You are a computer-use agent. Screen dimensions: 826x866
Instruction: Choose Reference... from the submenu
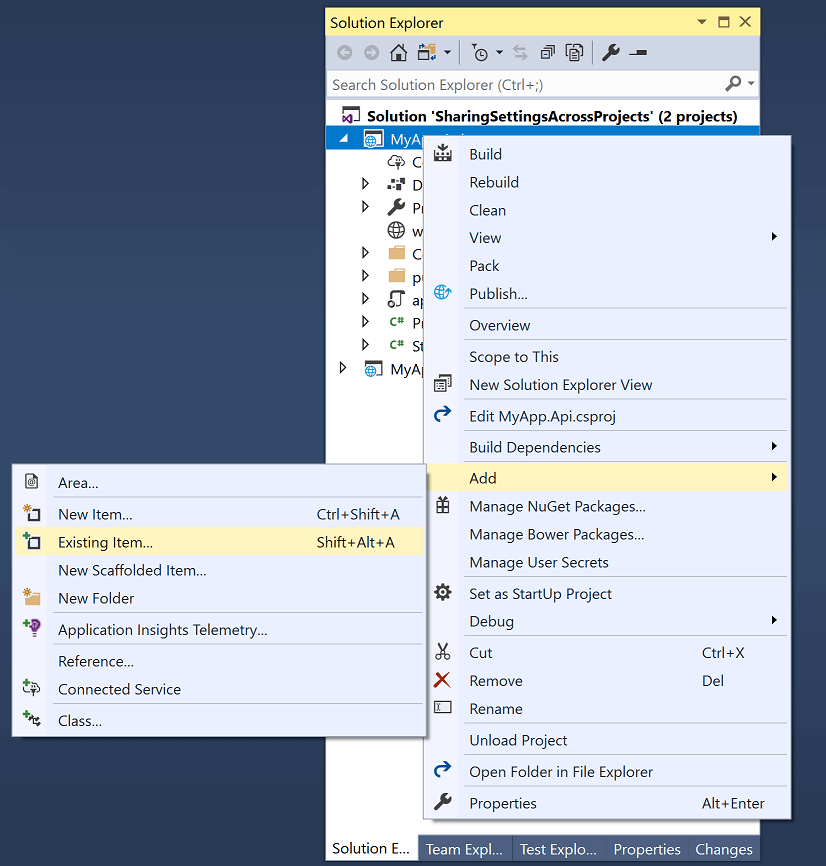pos(218,661)
